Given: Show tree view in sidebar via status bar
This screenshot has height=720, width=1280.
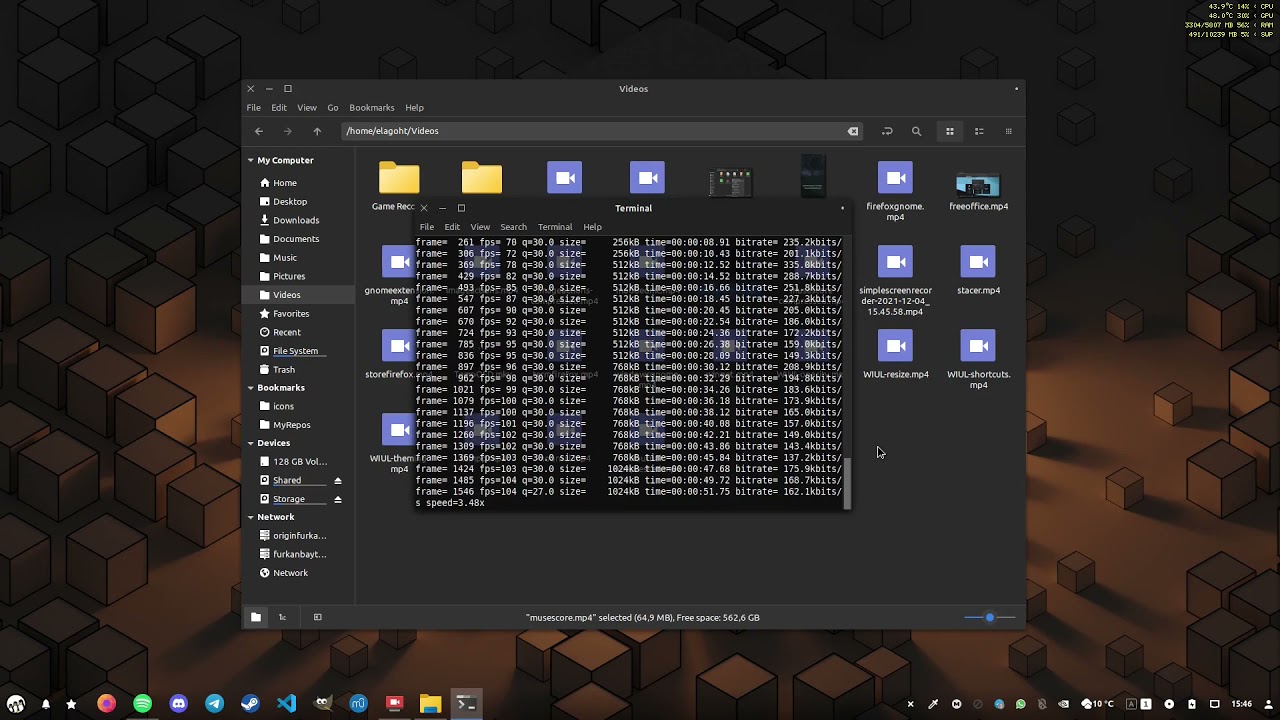Looking at the screenshot, I should point(282,617).
